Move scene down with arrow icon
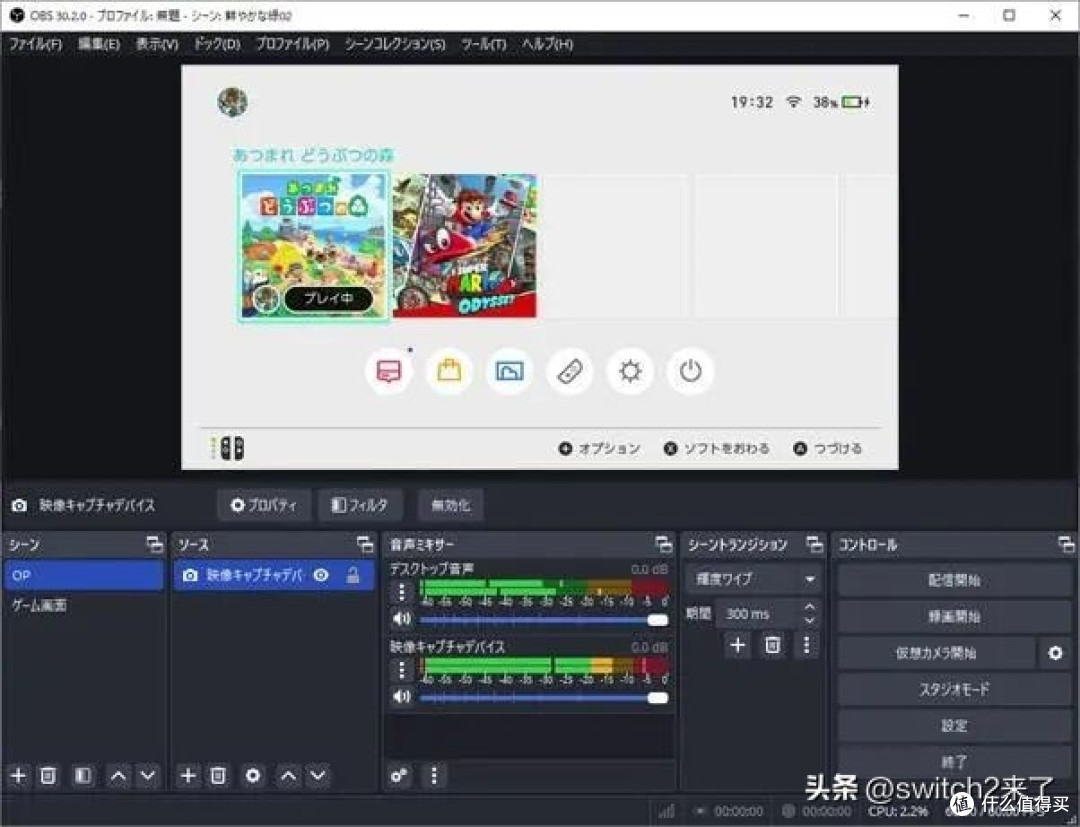This screenshot has width=1080, height=827. pyautogui.click(x=147, y=776)
